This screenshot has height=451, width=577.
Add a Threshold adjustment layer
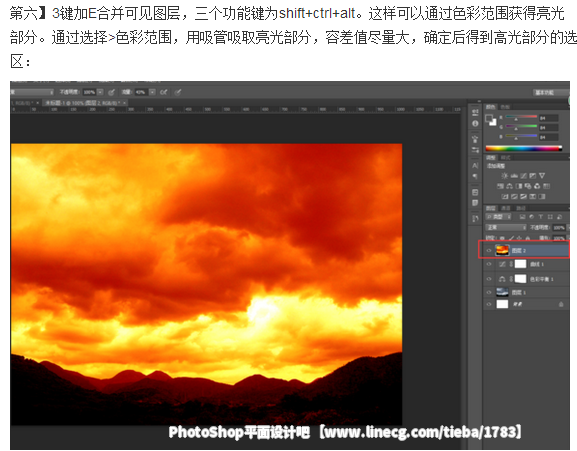[x=524, y=196]
